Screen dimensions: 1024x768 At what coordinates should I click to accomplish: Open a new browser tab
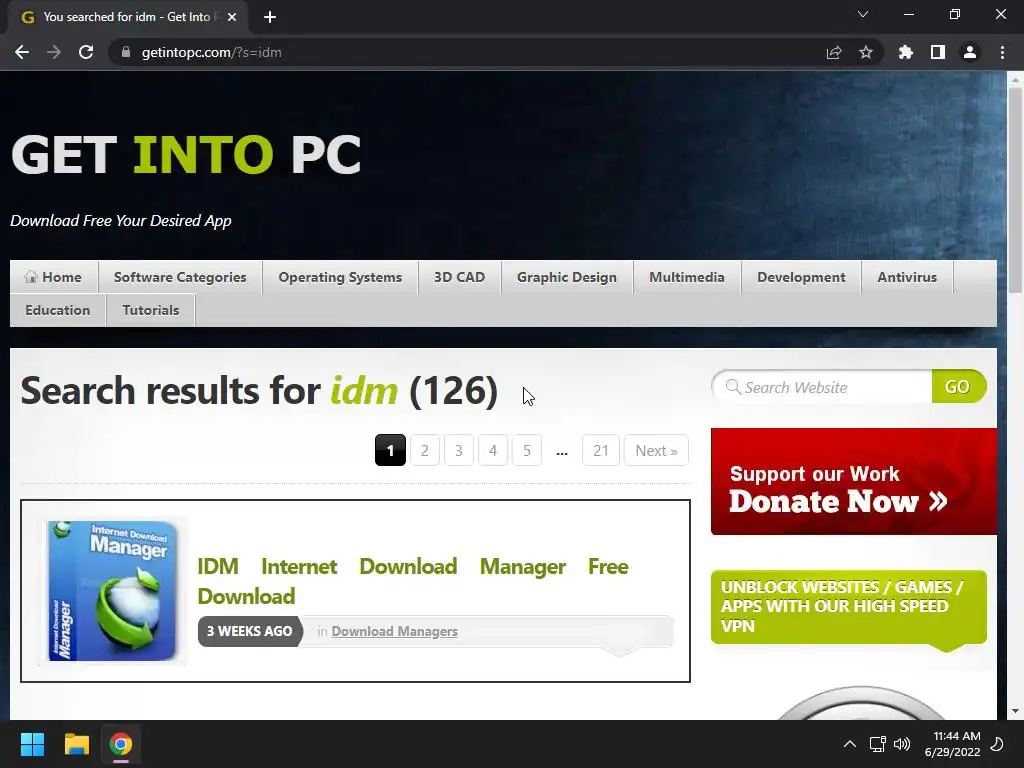[x=270, y=17]
